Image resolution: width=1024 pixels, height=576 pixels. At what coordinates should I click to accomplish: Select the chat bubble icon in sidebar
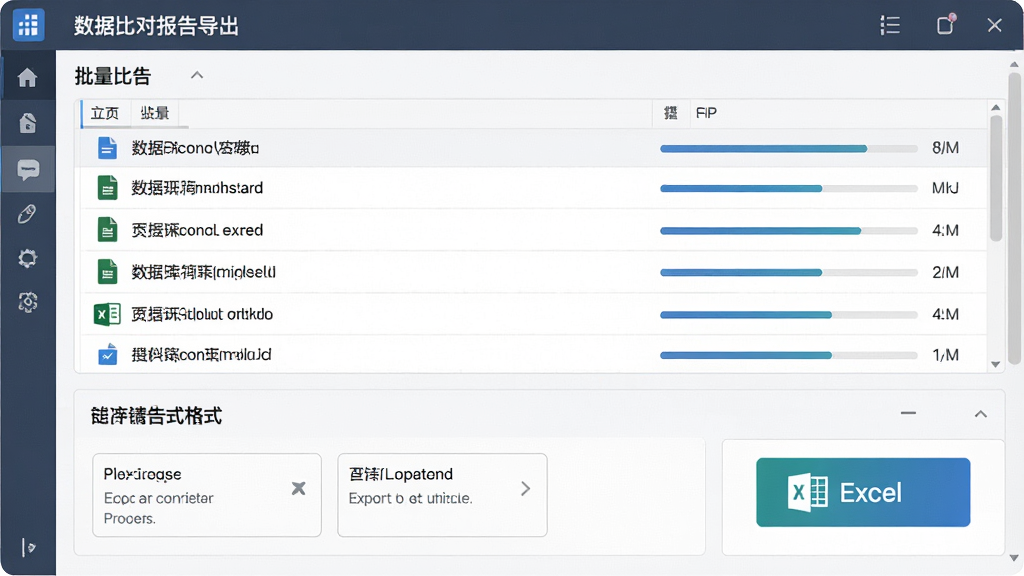pyautogui.click(x=27, y=169)
